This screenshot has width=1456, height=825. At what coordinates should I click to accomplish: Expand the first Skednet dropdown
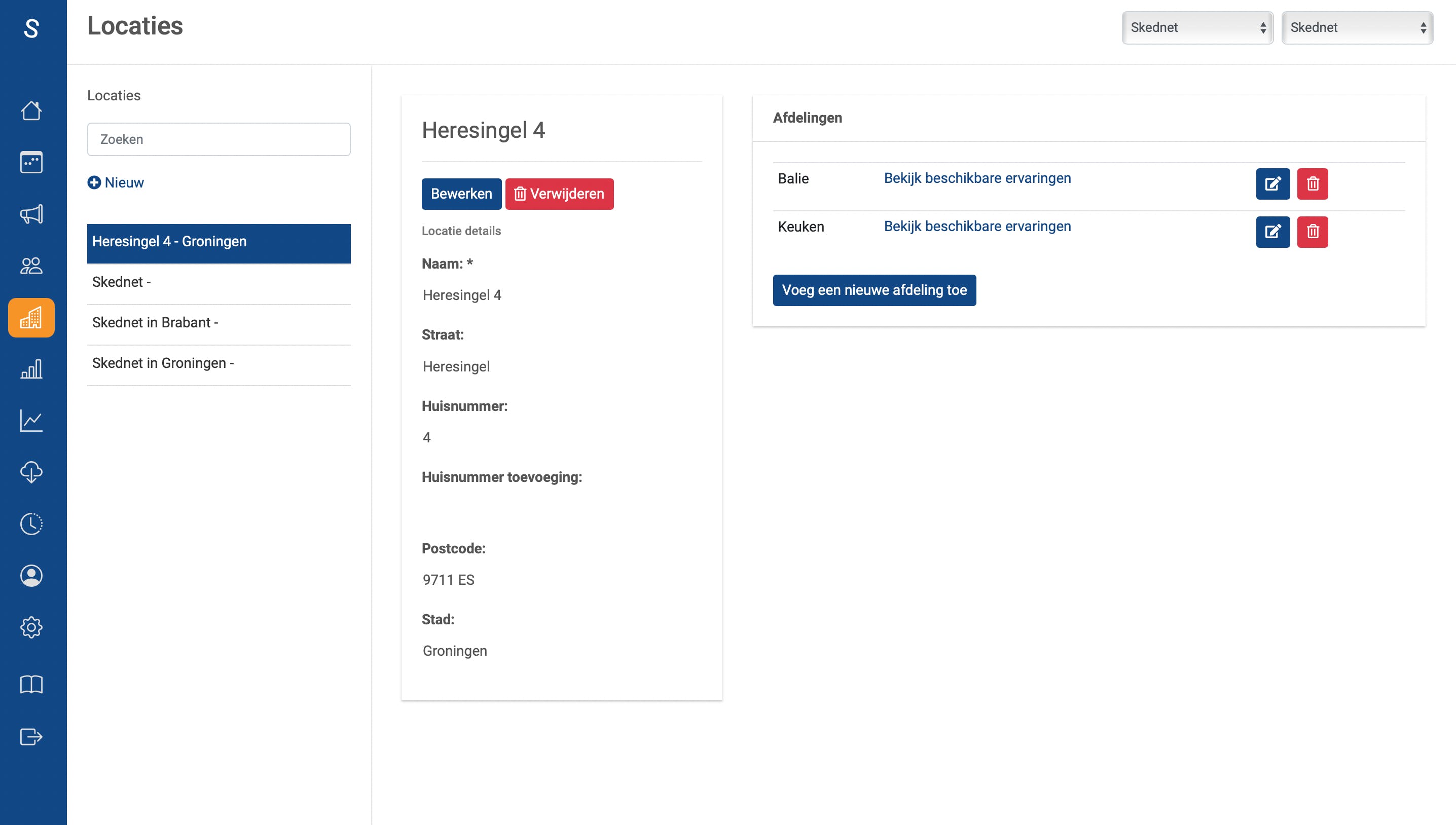pyautogui.click(x=1197, y=27)
